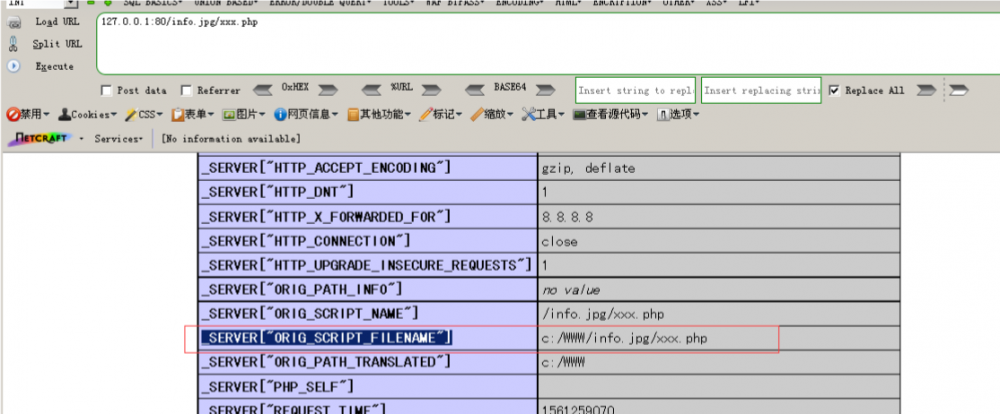
Task: Click the _SERVER ORIG_PATH_INFO cell
Action: tap(367, 290)
